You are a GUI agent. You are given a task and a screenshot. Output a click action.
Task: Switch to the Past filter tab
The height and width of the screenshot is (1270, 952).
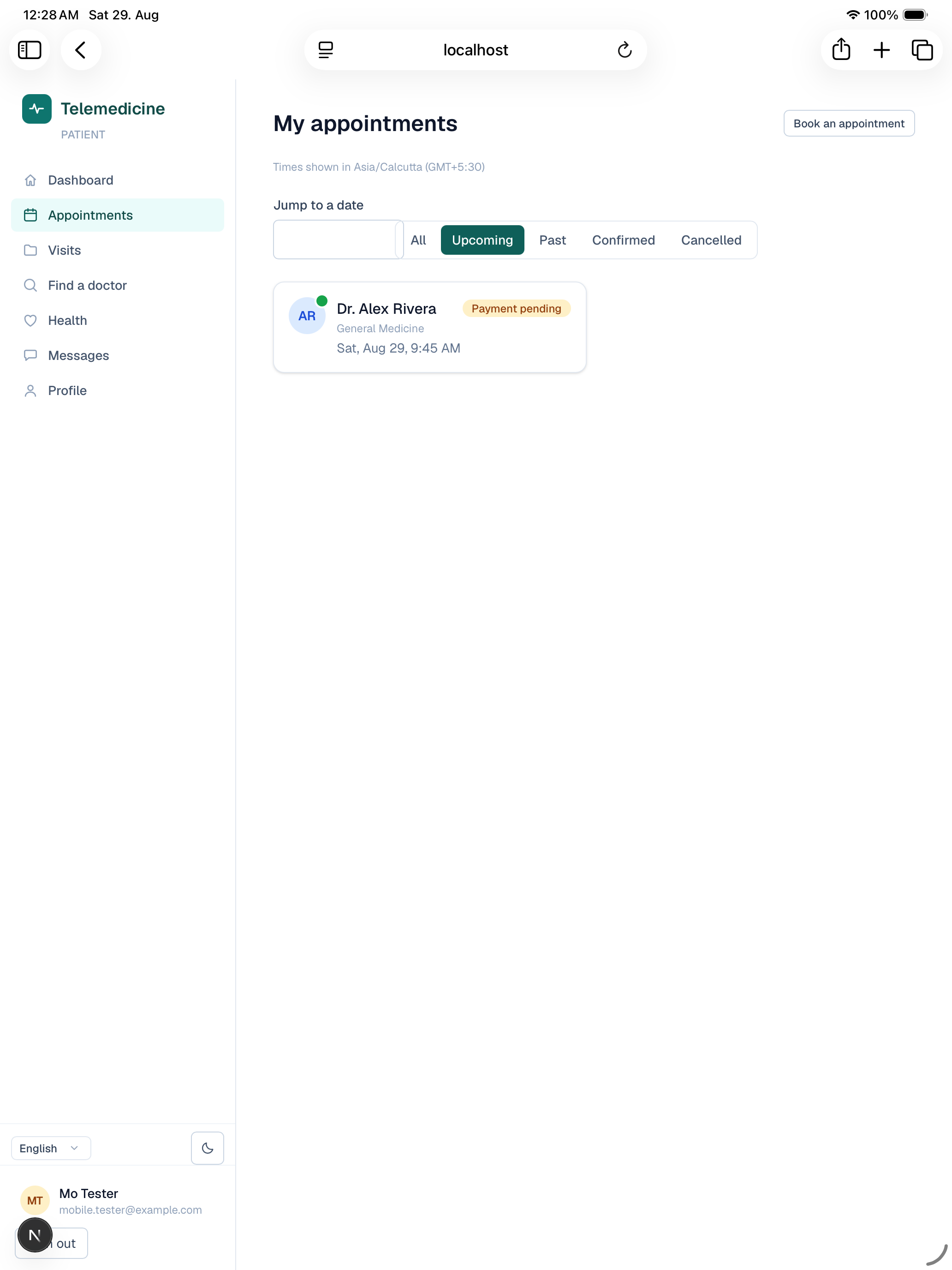tap(552, 240)
